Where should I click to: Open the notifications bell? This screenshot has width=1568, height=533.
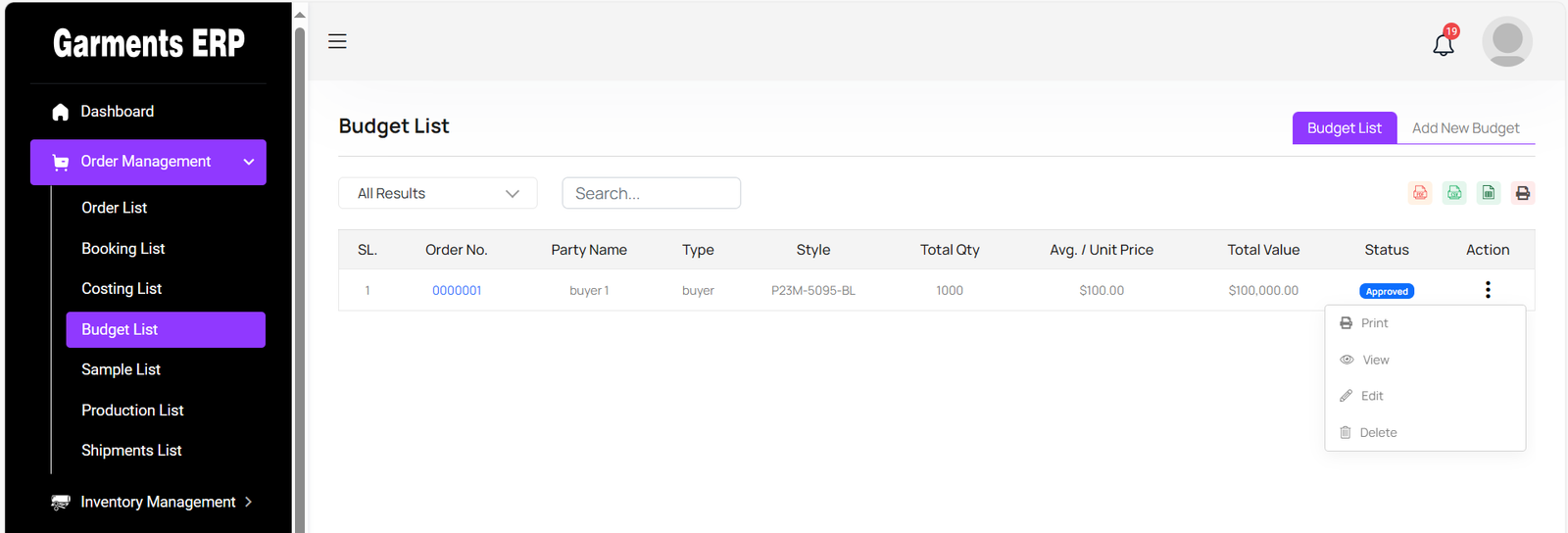[x=1443, y=44]
